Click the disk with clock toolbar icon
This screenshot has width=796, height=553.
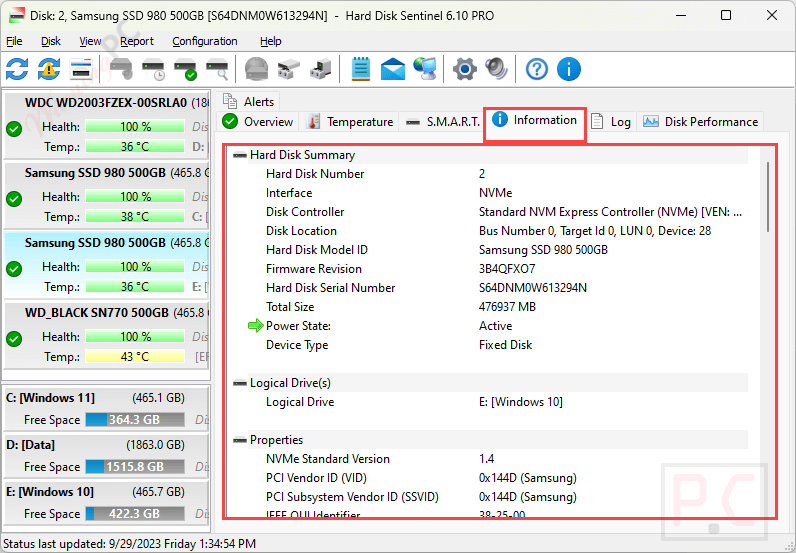[x=153, y=69]
